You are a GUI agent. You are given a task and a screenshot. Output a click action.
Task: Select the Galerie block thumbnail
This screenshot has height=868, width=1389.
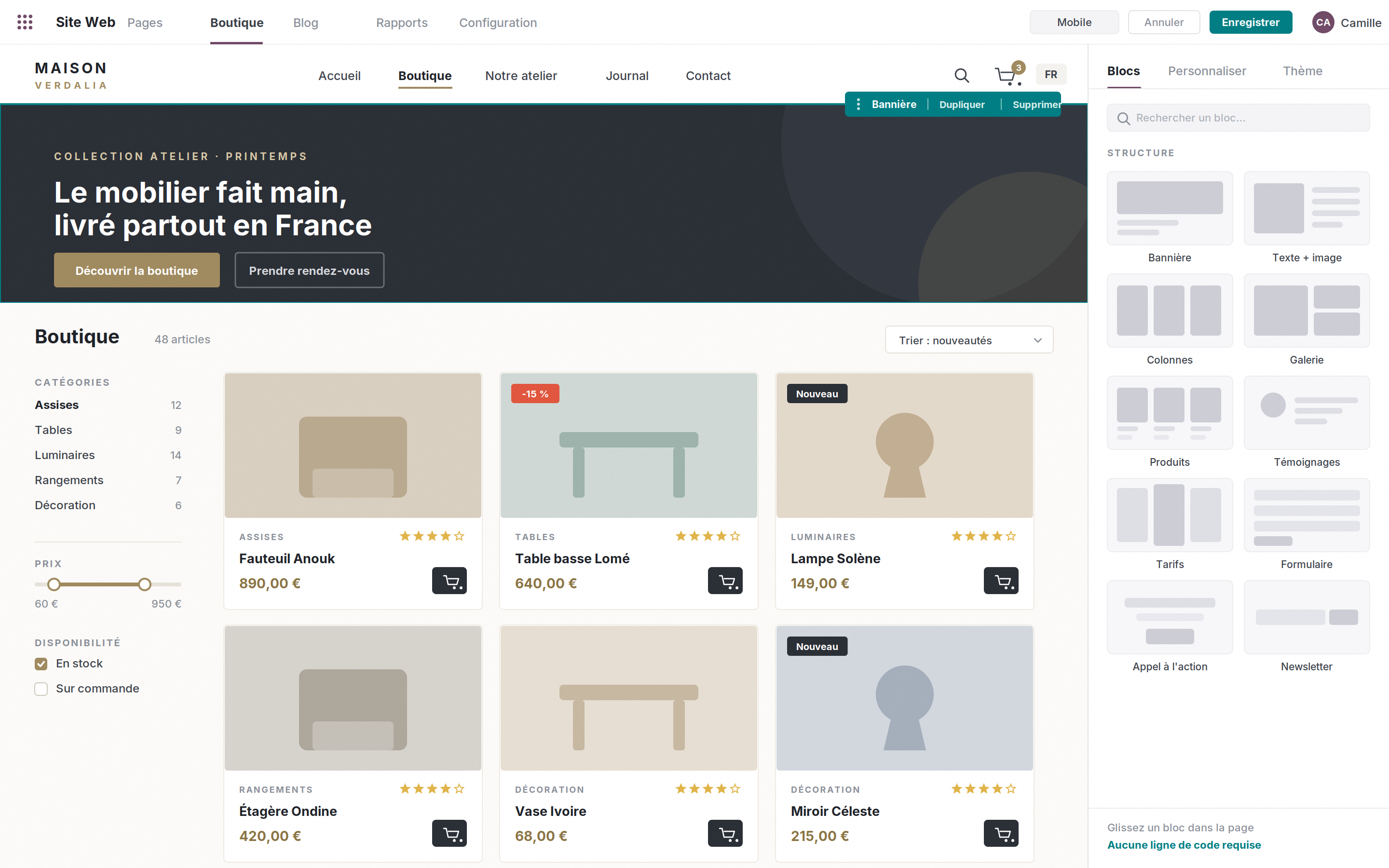point(1307,311)
